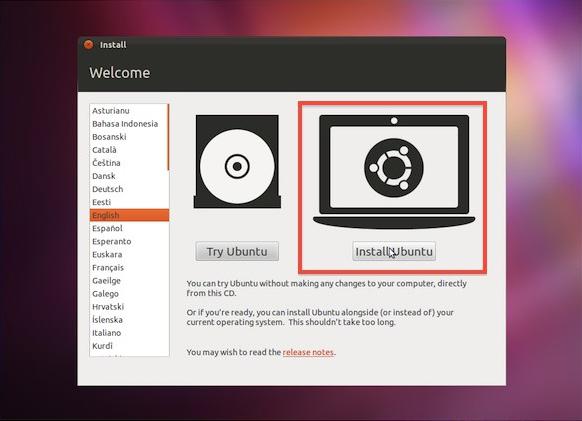
Task: Select the highlighted English entry
Action: click(x=129, y=215)
